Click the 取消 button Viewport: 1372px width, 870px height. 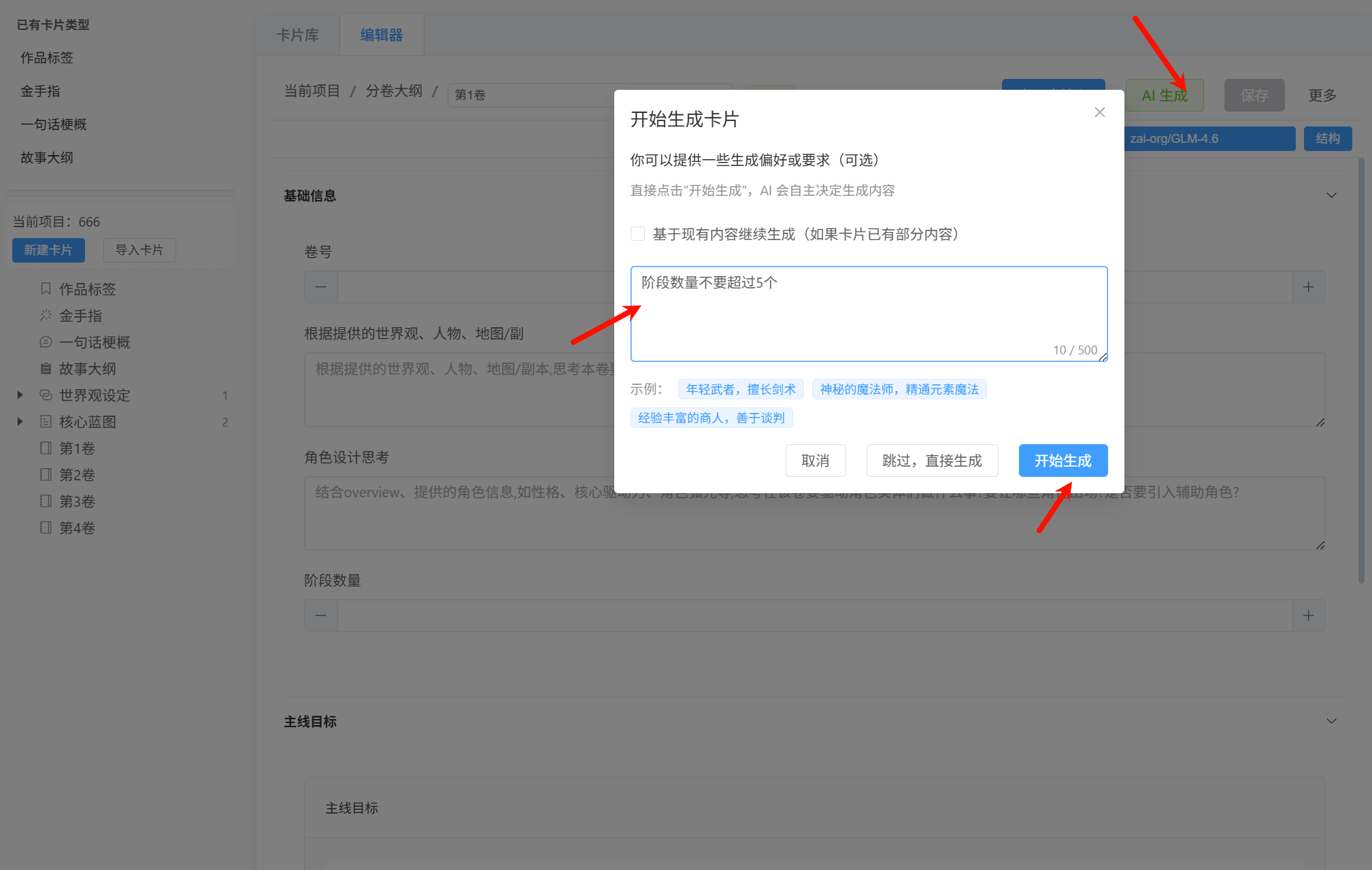pos(816,461)
